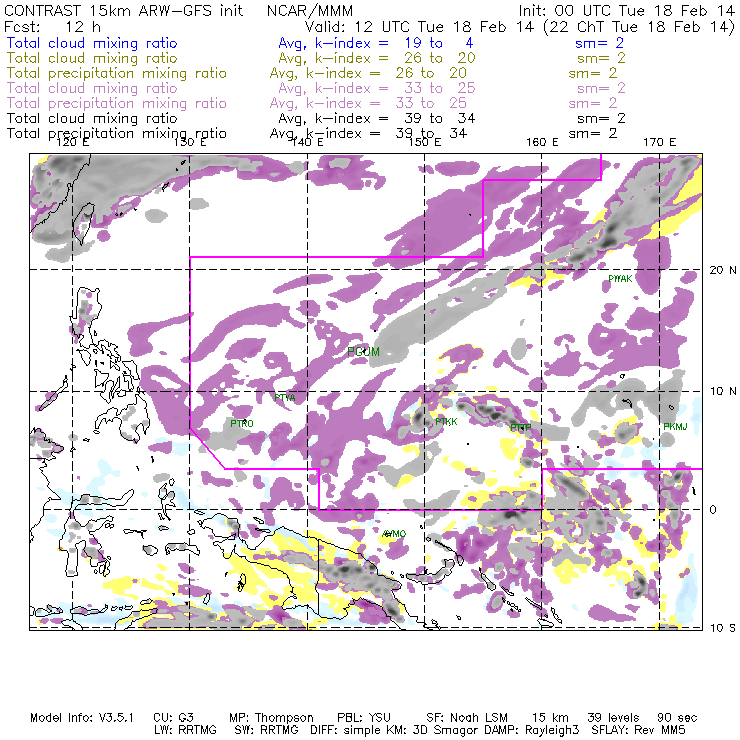Click the 'PTYA' station label on the map
This screenshot has width=740, height=740.
tap(285, 398)
